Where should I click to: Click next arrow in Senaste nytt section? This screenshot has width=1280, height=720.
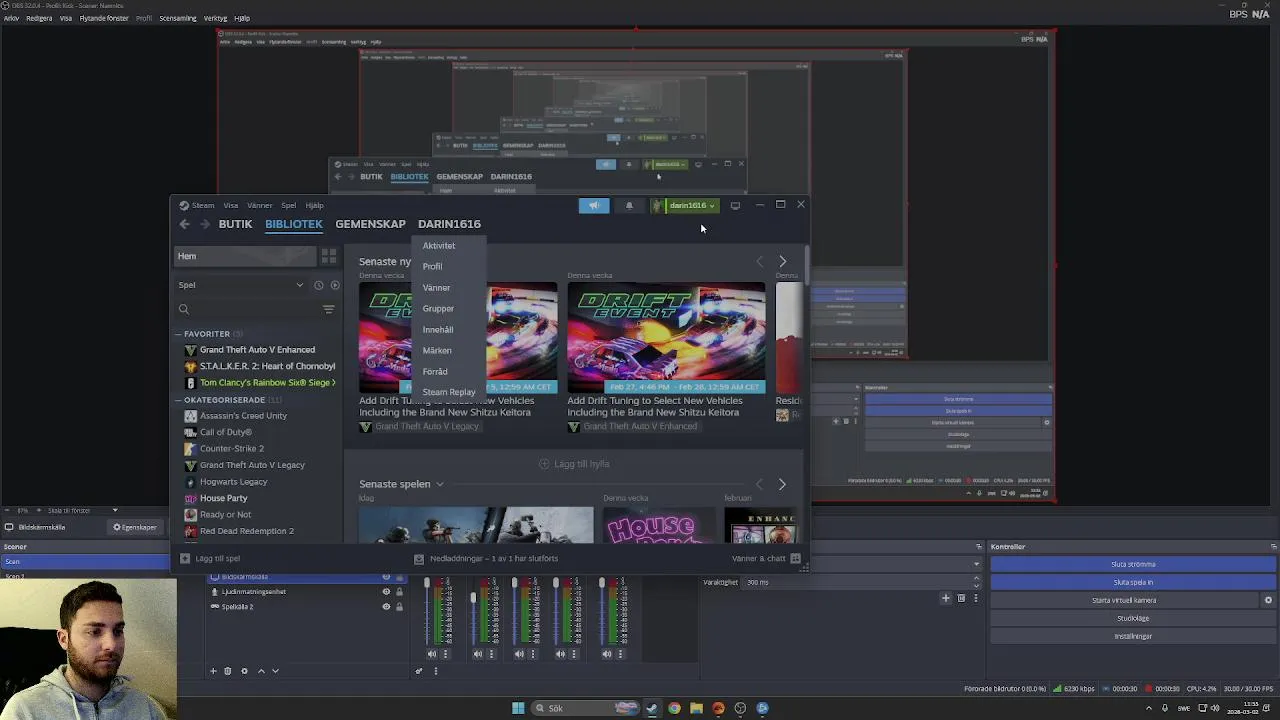(782, 261)
